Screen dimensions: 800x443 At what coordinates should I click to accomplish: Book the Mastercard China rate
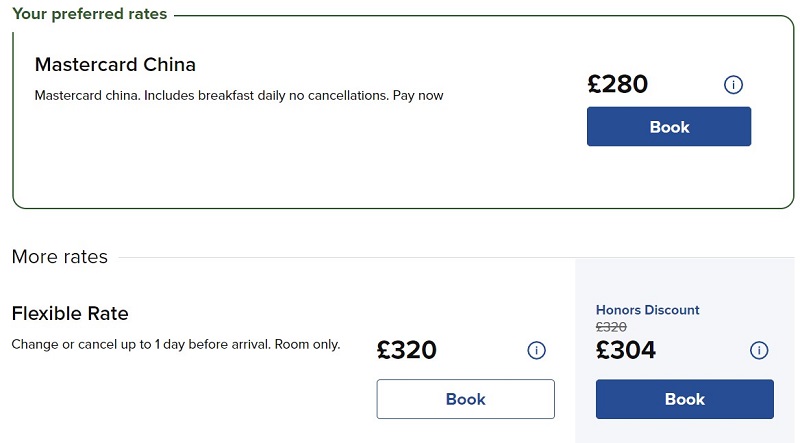pos(669,127)
